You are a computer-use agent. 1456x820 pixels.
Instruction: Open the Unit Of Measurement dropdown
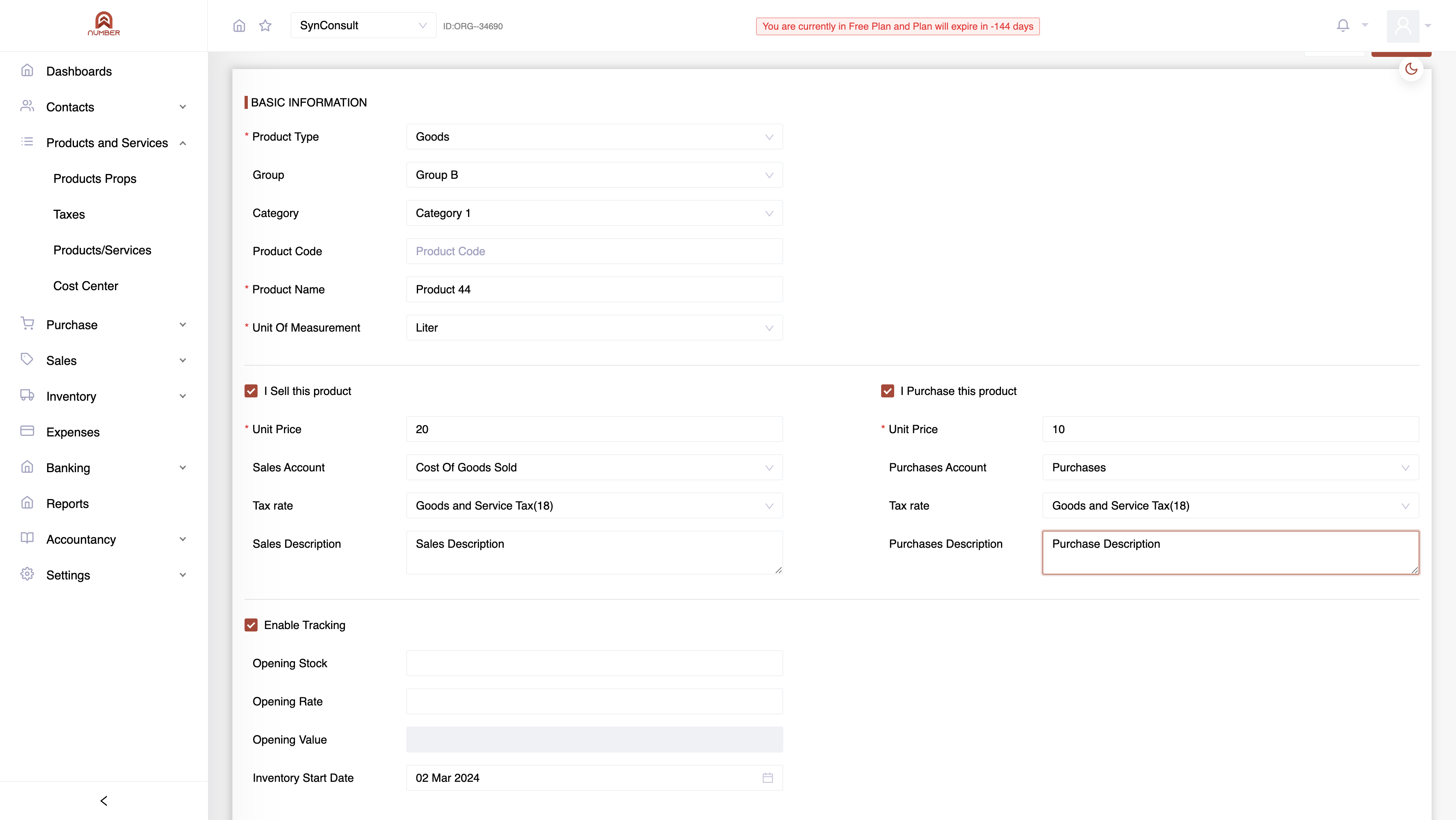(595, 328)
